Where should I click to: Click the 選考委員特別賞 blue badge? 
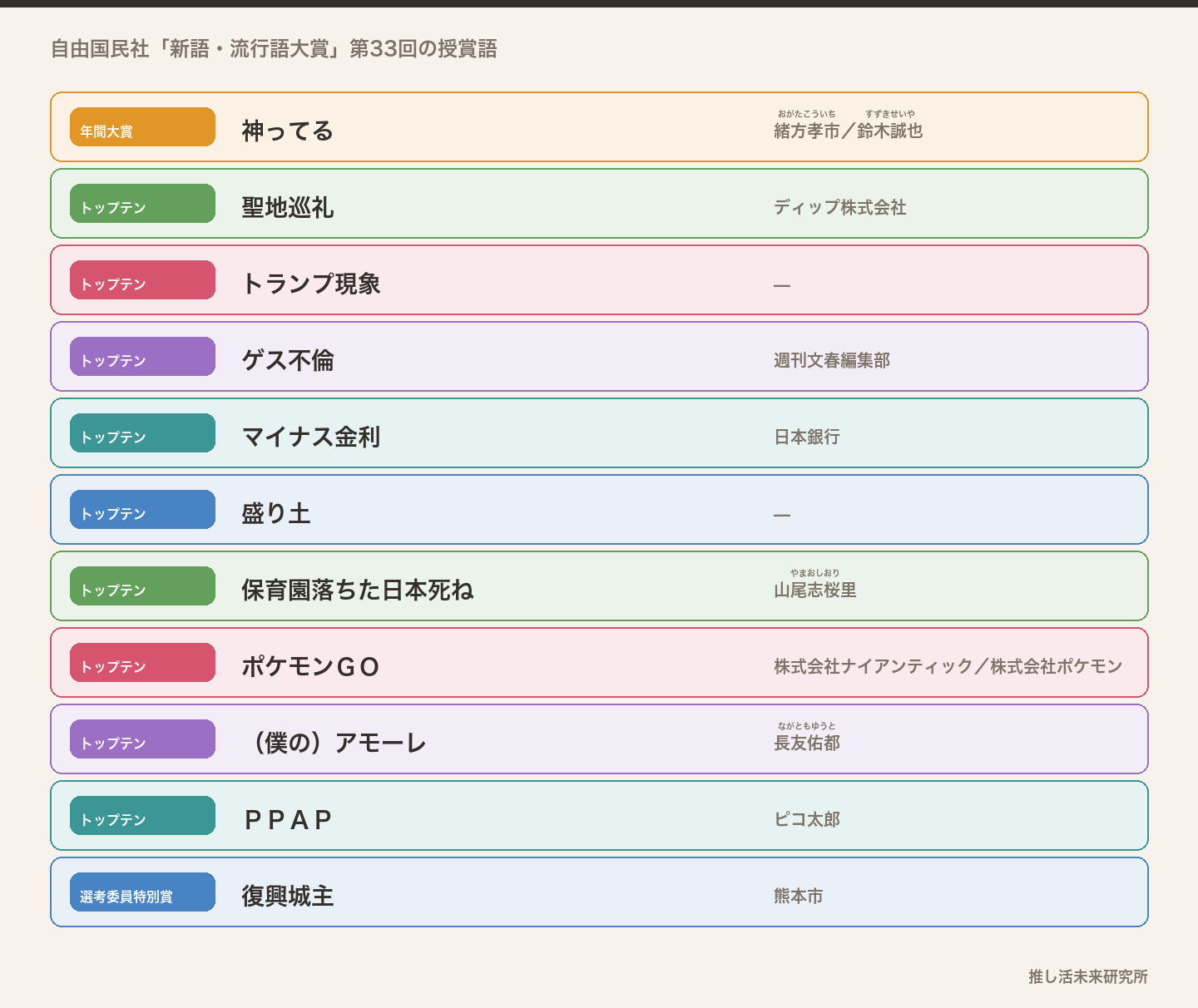(142, 892)
